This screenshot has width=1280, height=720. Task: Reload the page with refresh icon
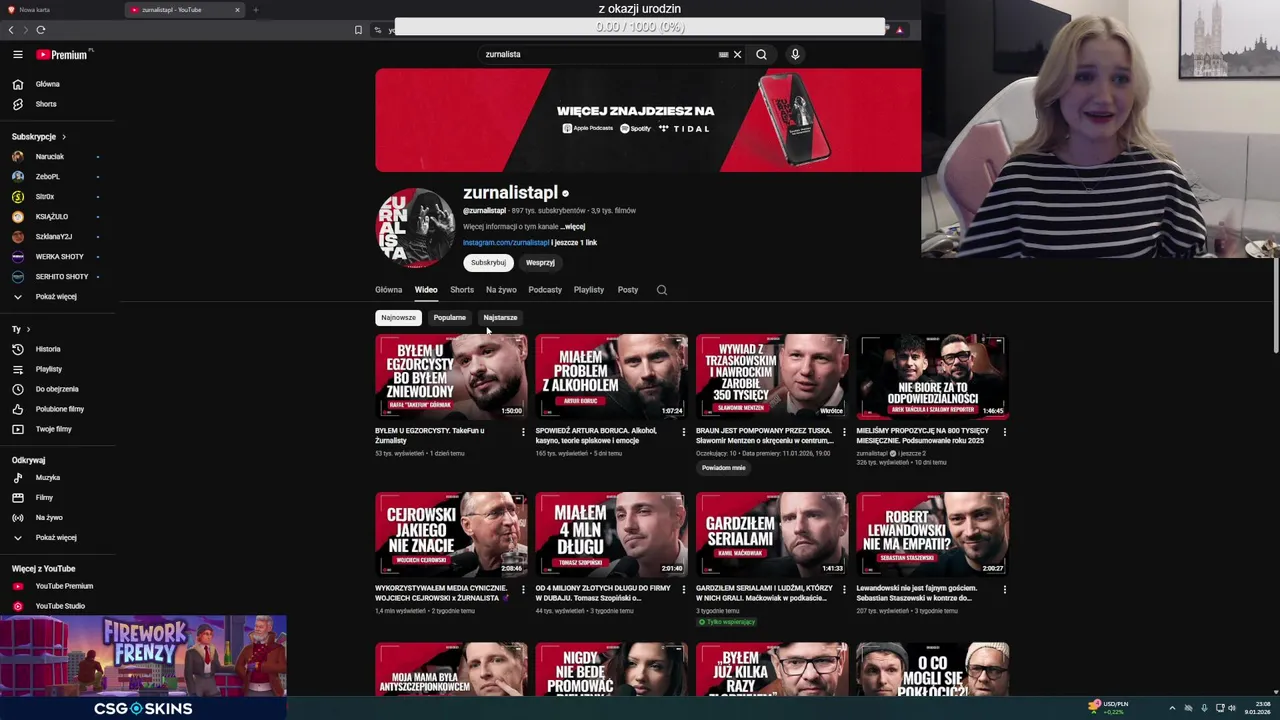tap(41, 30)
